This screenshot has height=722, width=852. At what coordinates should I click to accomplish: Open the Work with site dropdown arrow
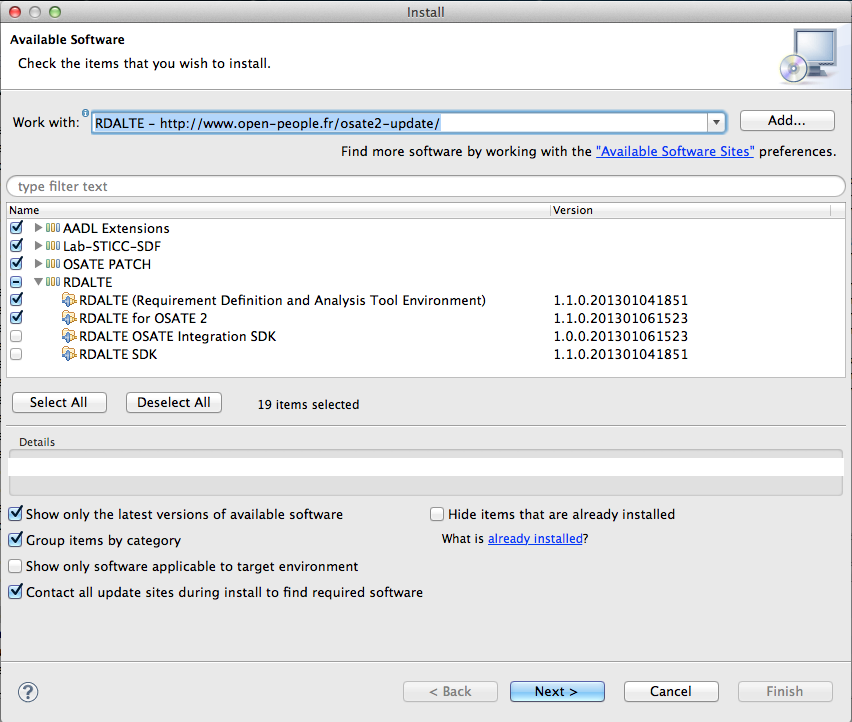(x=716, y=122)
